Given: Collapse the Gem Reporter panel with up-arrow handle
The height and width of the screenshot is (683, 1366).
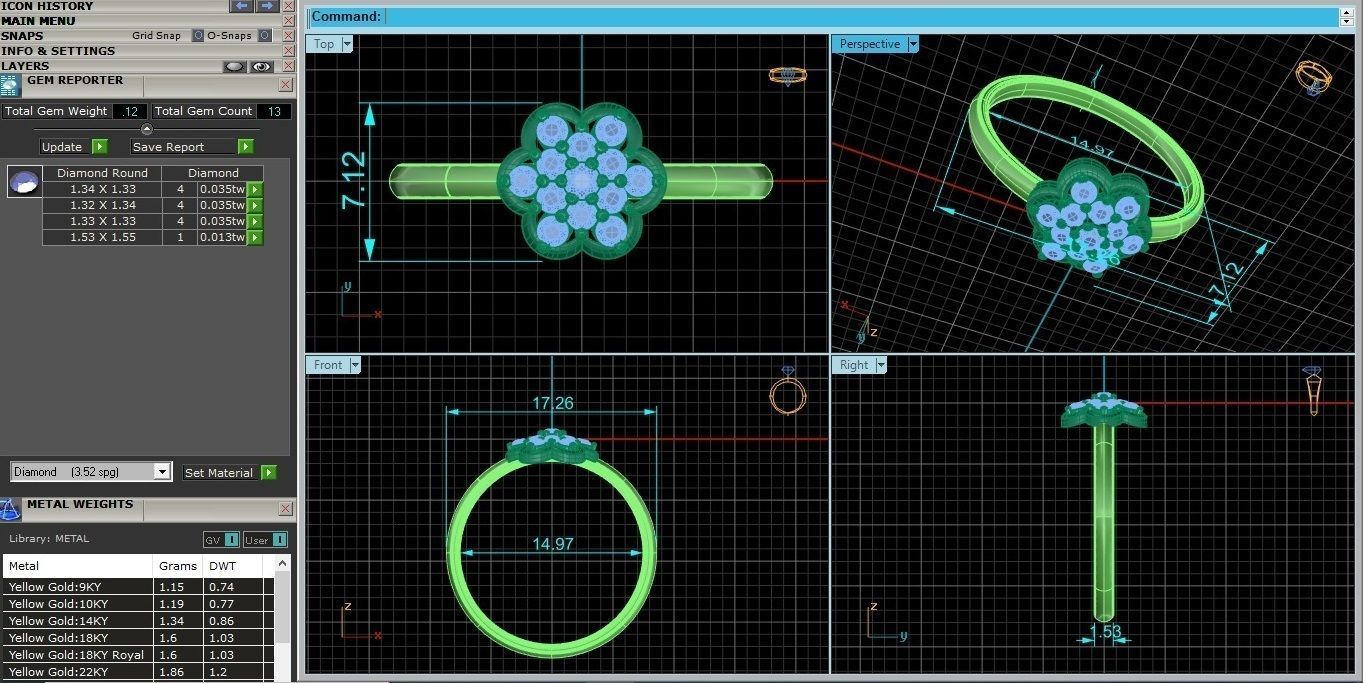Looking at the screenshot, I should [147, 129].
